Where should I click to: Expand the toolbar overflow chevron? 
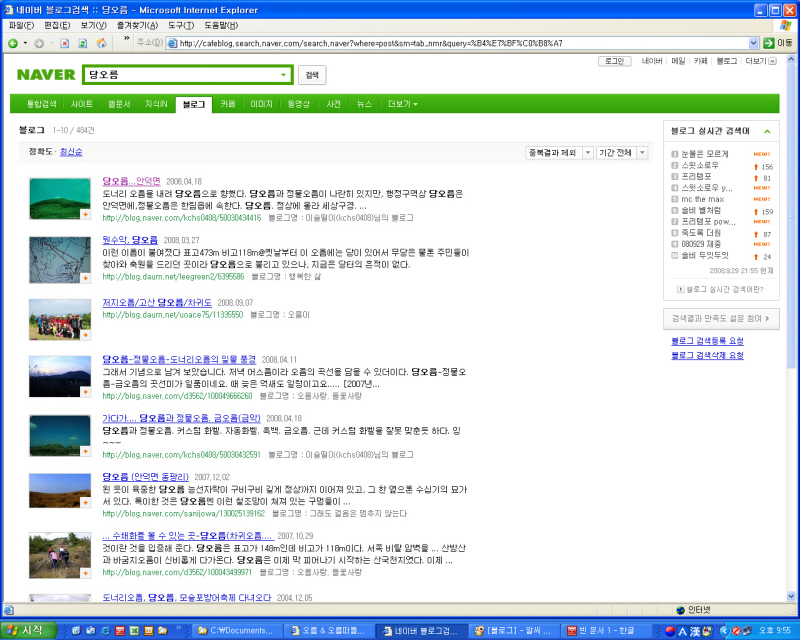click(x=127, y=39)
